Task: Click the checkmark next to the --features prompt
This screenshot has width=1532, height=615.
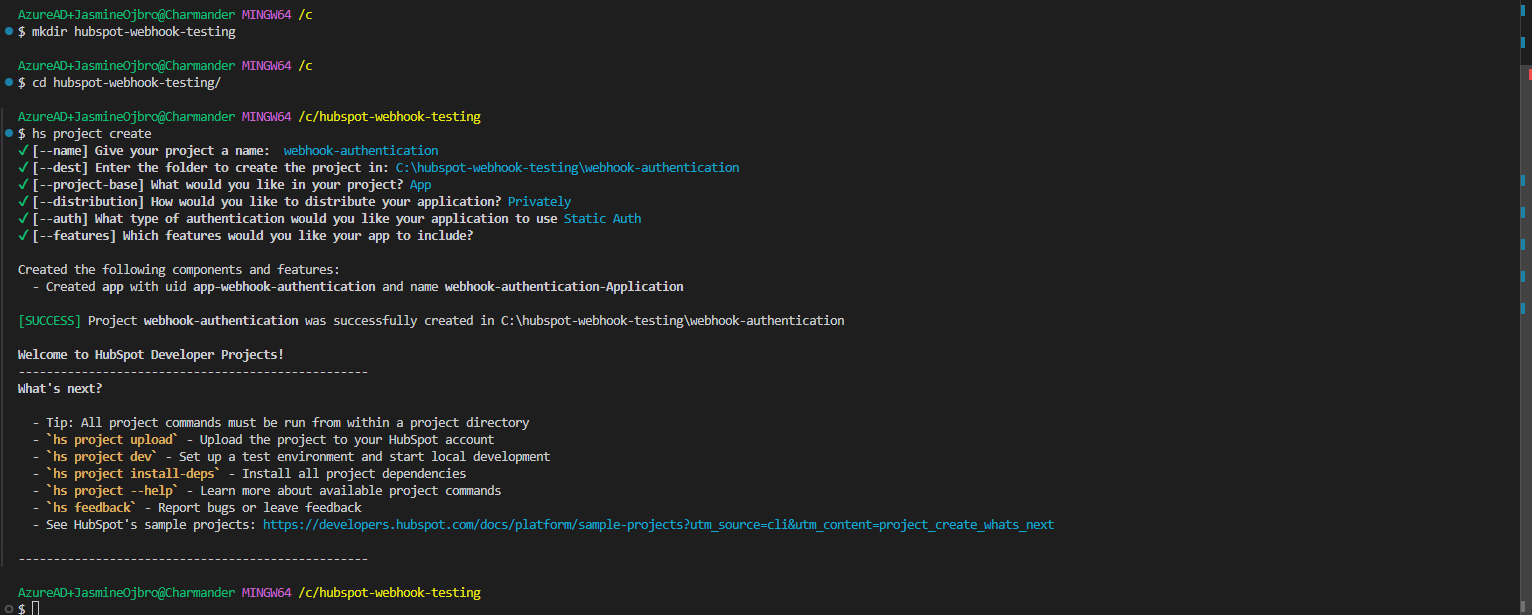Action: [x=22, y=235]
